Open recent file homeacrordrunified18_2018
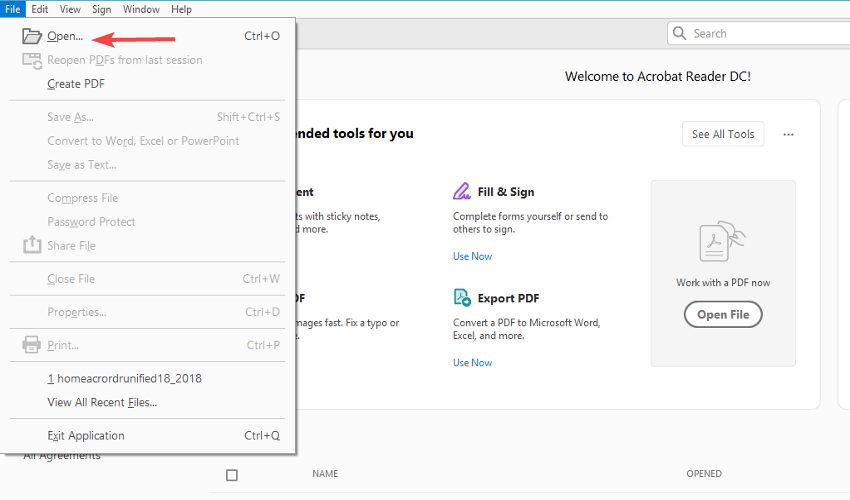The image size is (850, 500). pos(124,379)
